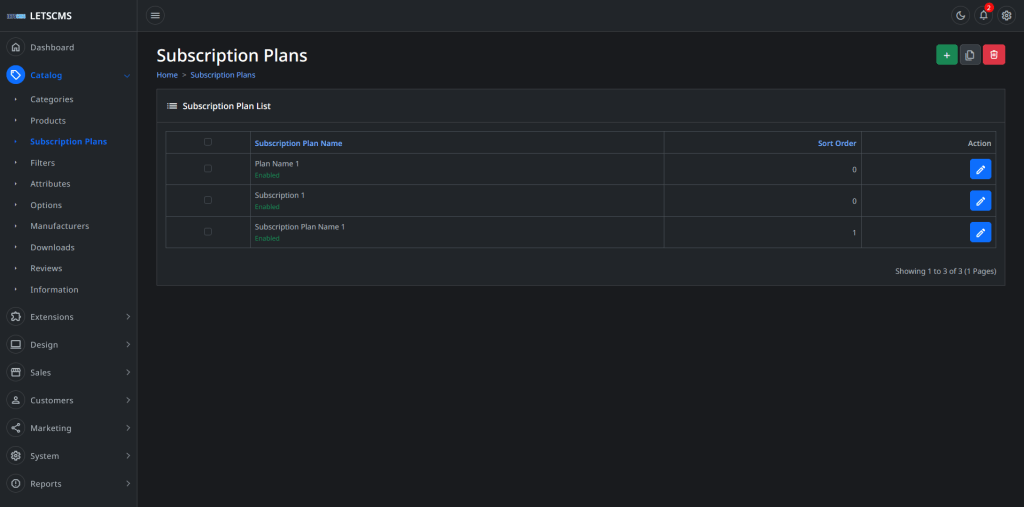Screen dimensions: 1024x507
Task: Open Products in the Catalog submenu
Action: [x=48, y=121]
